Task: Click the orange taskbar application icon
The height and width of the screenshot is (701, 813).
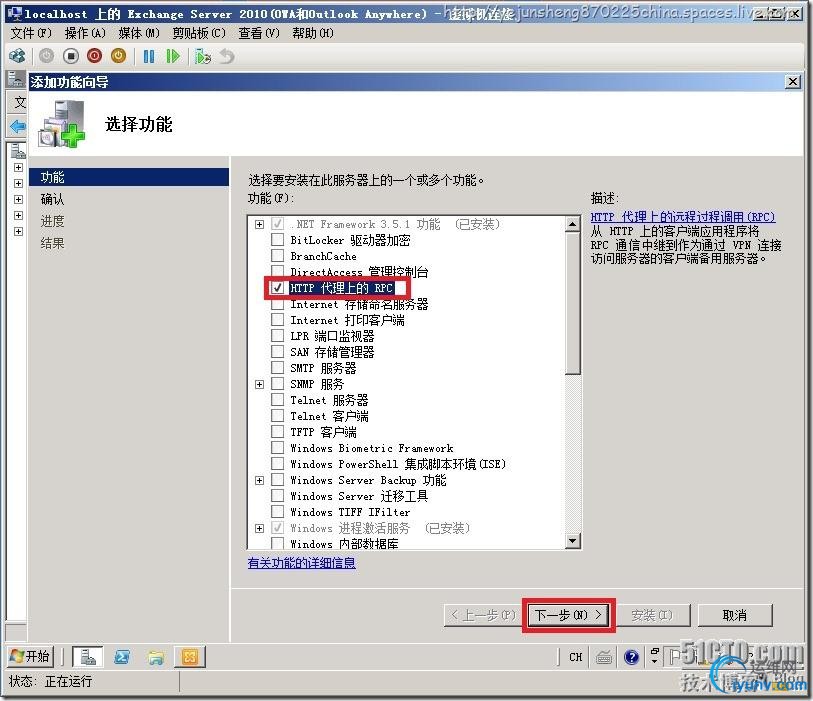Action: (x=190, y=657)
